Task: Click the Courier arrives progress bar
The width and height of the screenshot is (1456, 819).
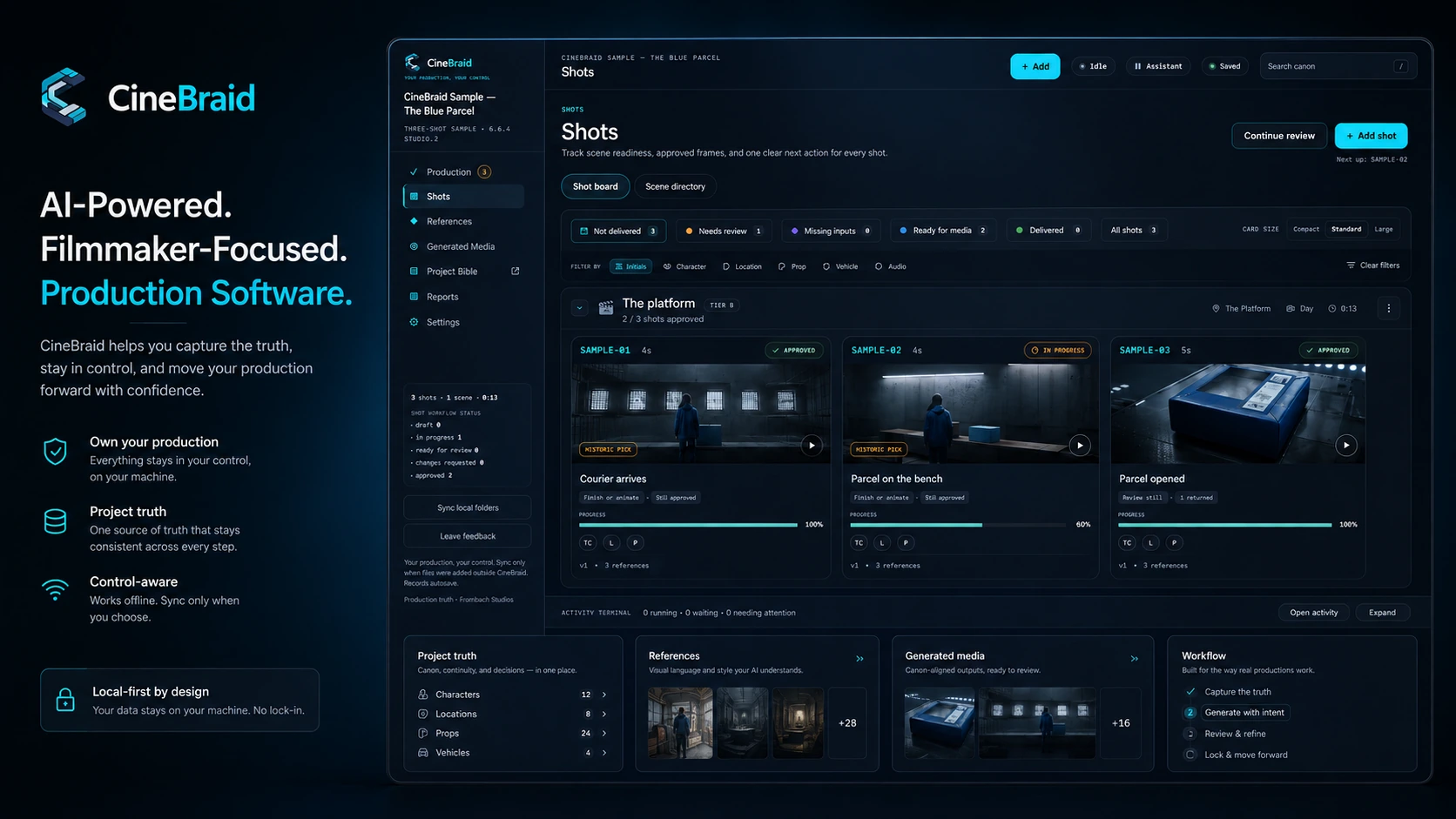Action: click(688, 525)
